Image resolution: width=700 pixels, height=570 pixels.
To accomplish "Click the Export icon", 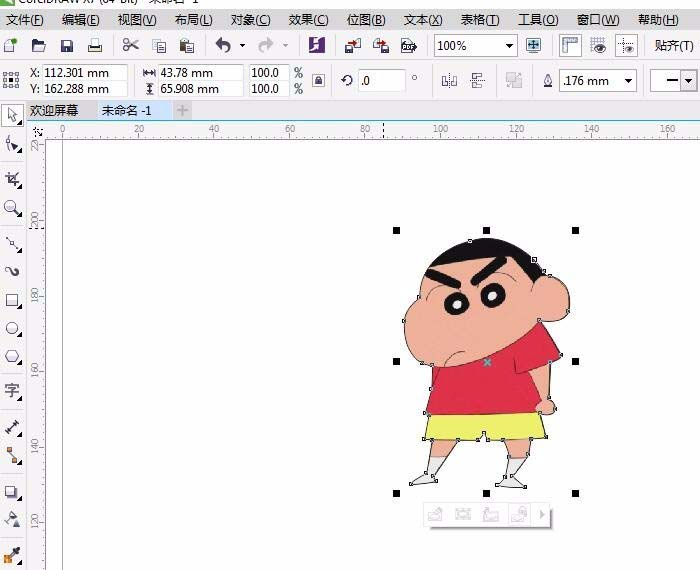I will [x=381, y=46].
